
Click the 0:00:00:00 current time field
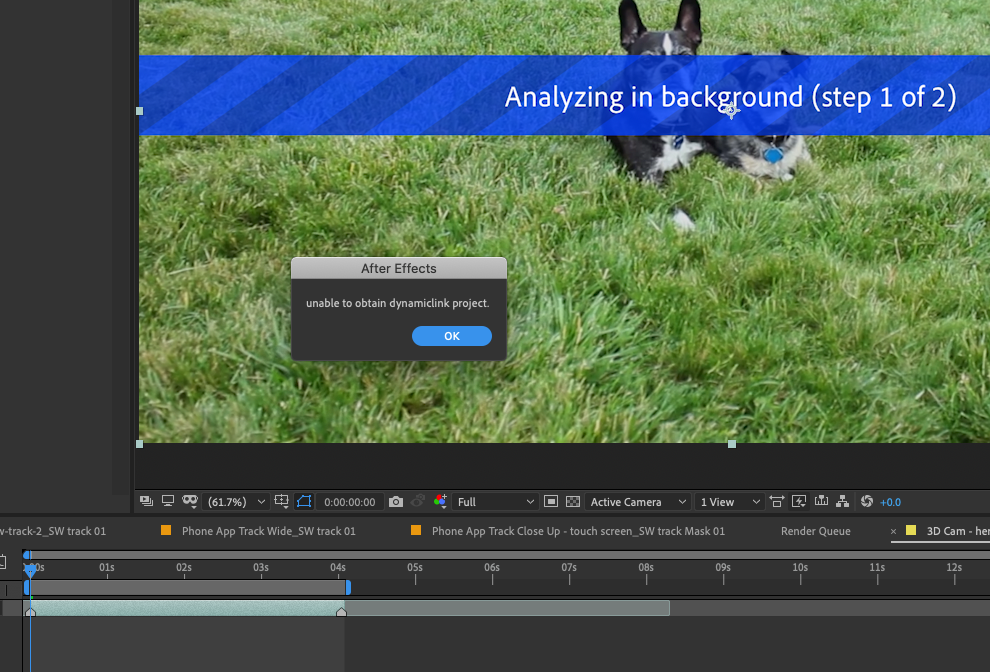(x=349, y=502)
